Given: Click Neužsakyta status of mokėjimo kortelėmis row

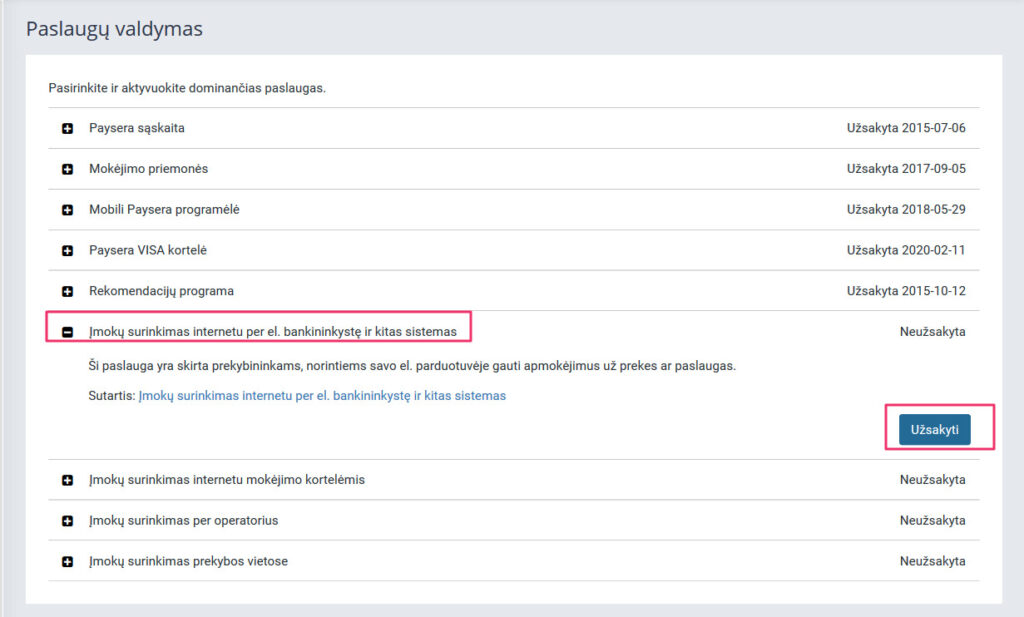Looking at the screenshot, I should 933,480.
